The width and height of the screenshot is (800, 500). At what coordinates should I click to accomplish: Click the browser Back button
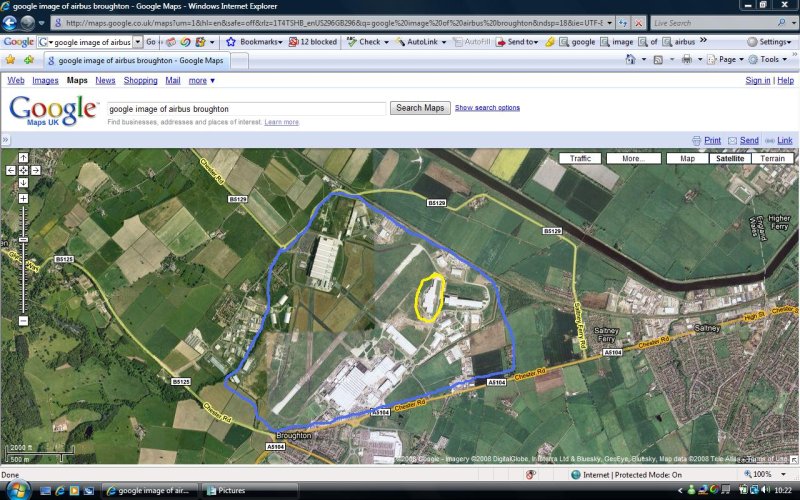tap(10, 22)
